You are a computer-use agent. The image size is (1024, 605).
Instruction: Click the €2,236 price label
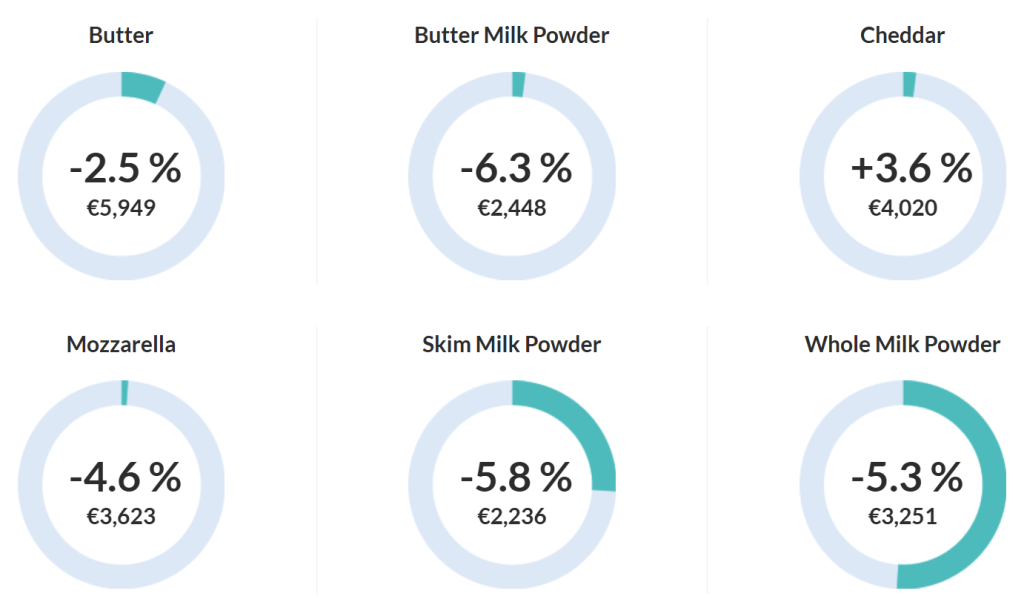512,517
